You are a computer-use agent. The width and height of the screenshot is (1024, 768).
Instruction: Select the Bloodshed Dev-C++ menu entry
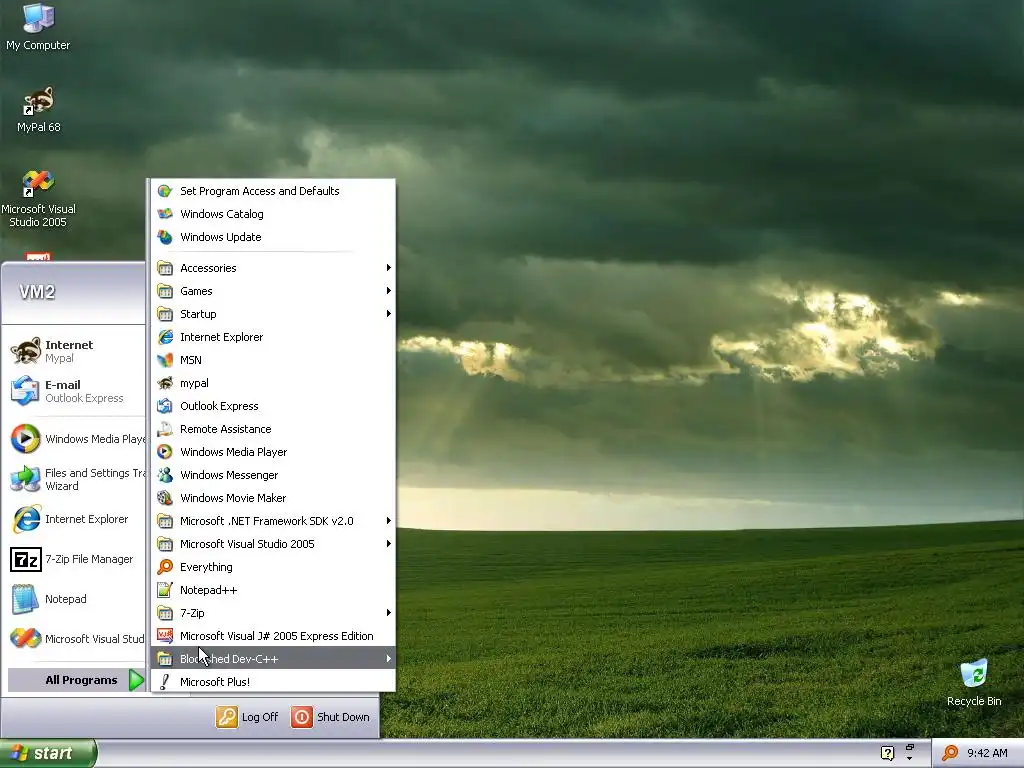pos(274,658)
